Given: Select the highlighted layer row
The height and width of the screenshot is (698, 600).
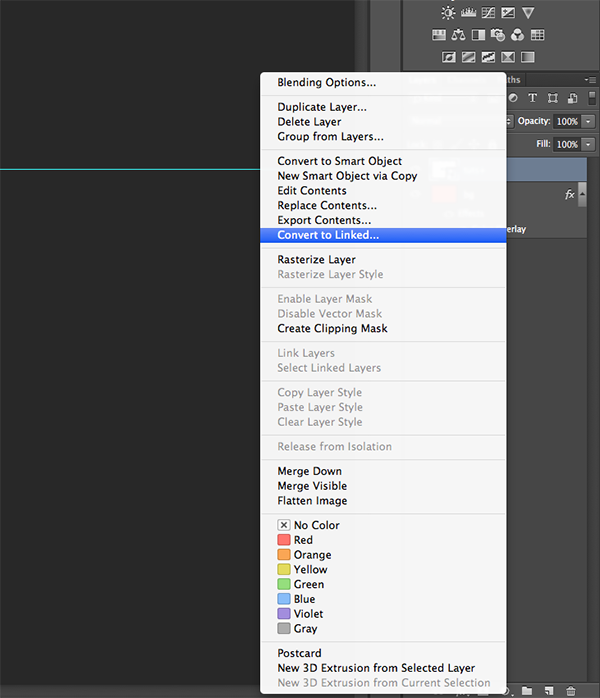Looking at the screenshot, I should coord(546,170).
